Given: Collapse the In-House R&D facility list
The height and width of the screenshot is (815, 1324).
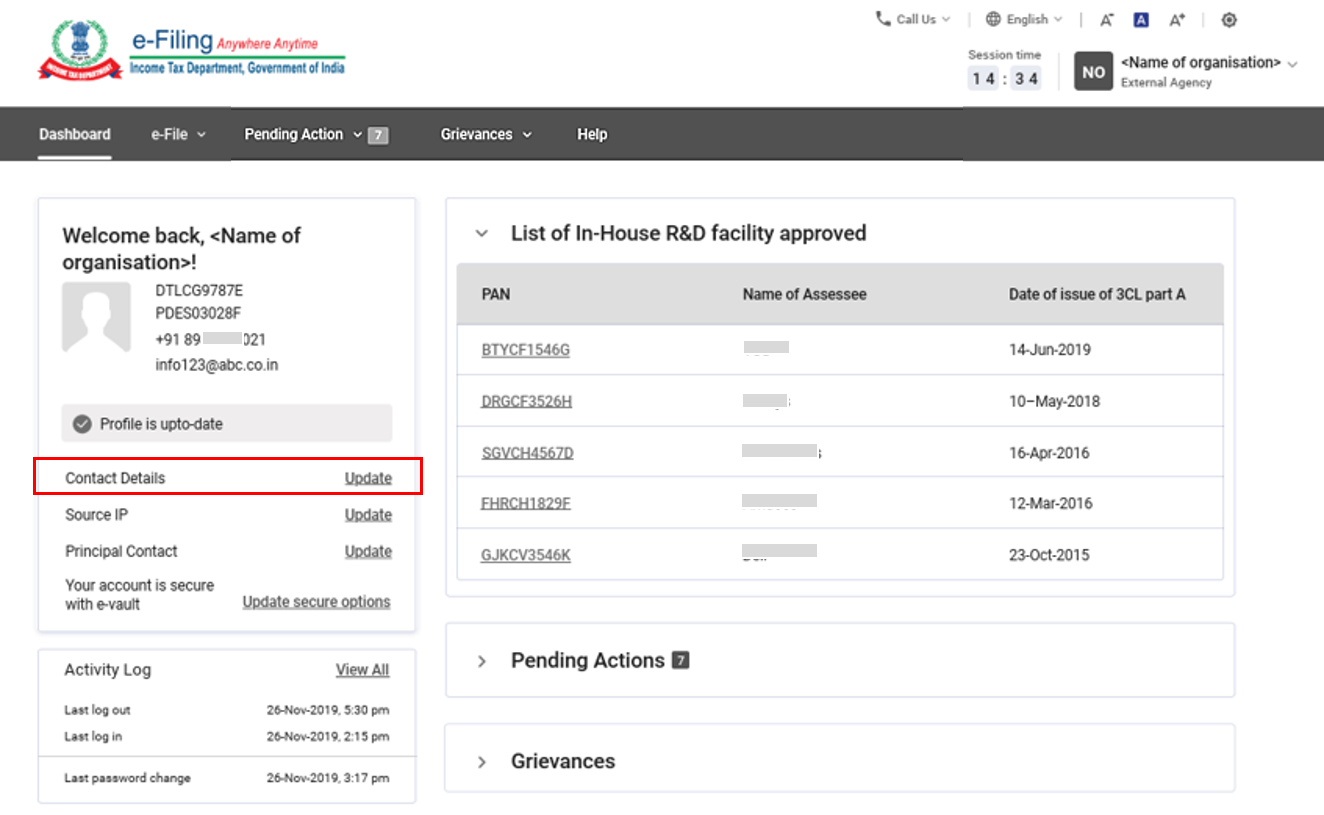Looking at the screenshot, I should point(482,234).
